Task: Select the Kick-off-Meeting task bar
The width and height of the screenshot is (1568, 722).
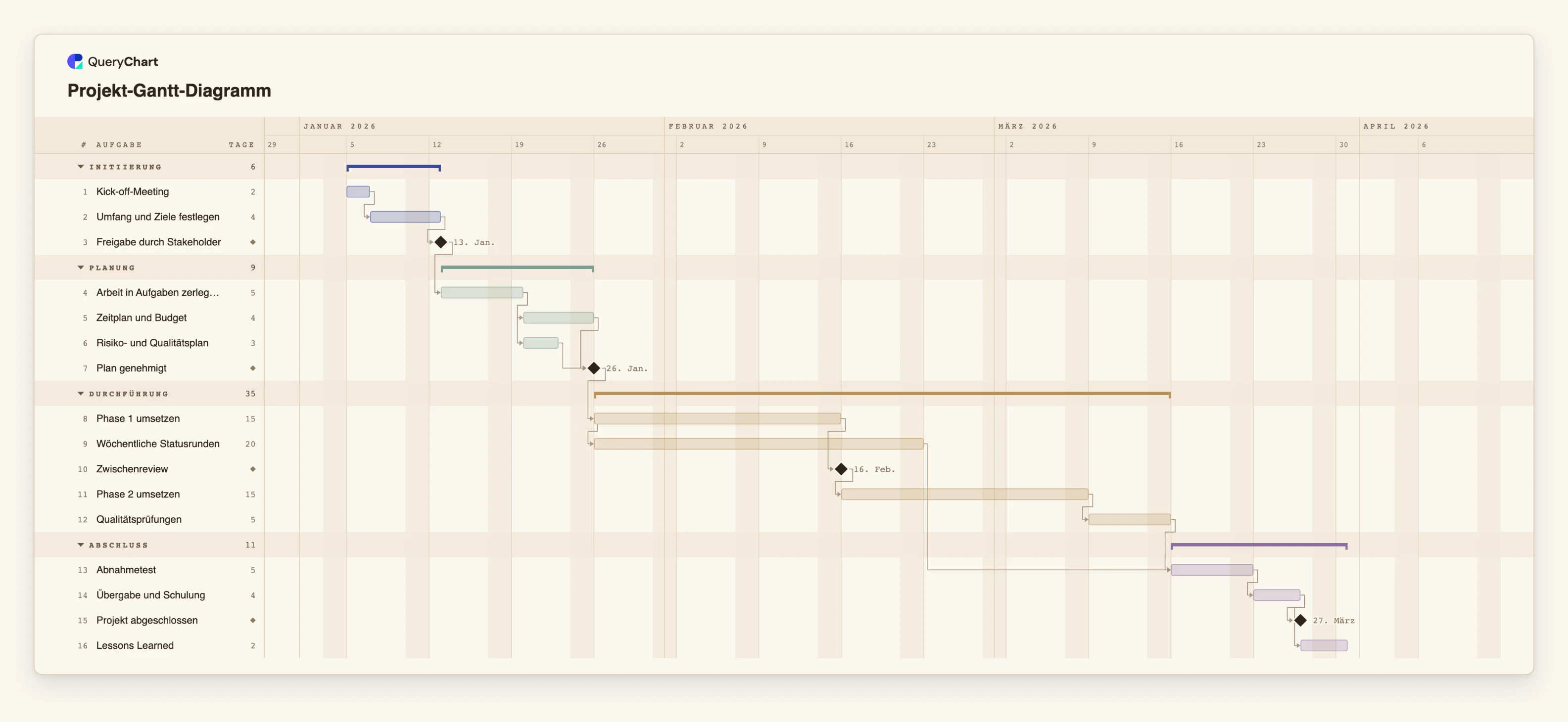Action: click(x=358, y=191)
